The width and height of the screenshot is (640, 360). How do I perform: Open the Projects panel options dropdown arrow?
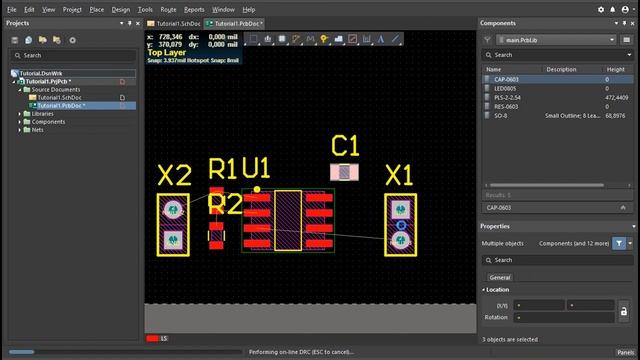click(x=121, y=23)
